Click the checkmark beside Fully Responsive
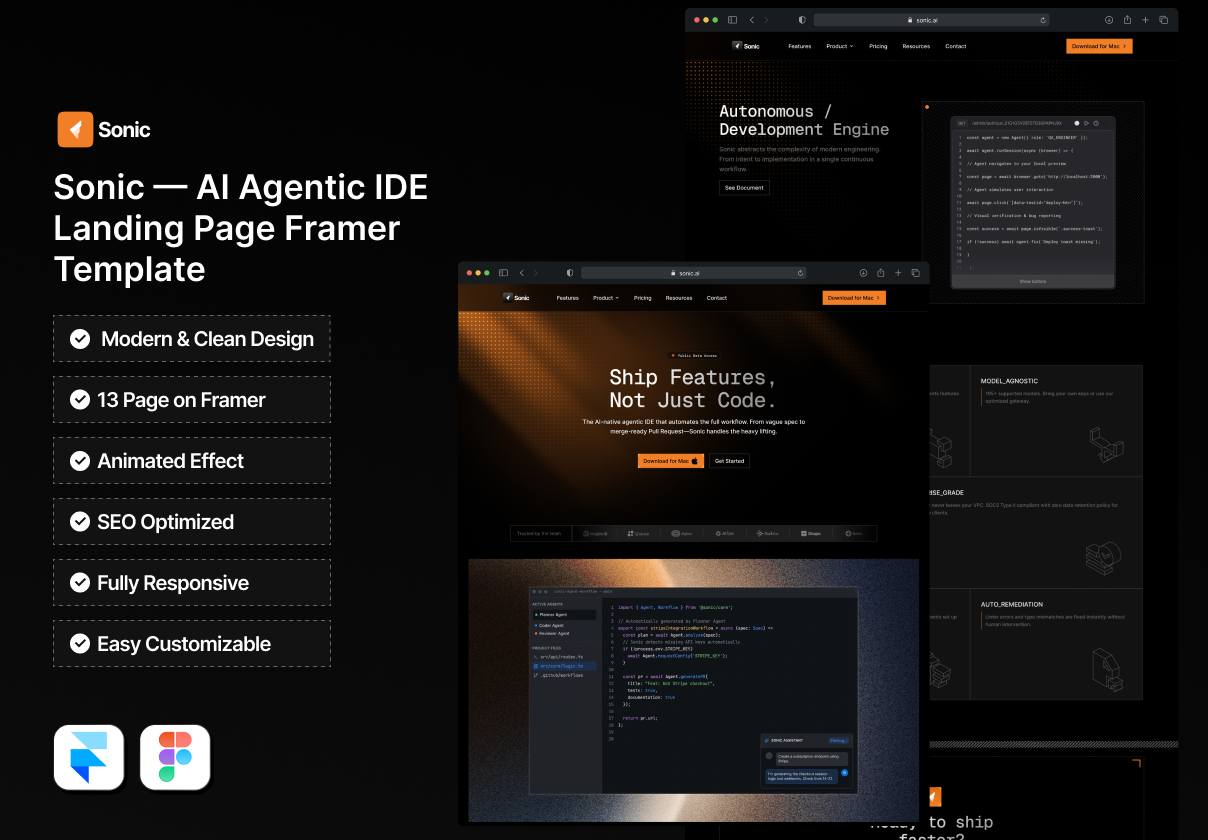1208x840 pixels. 80,583
